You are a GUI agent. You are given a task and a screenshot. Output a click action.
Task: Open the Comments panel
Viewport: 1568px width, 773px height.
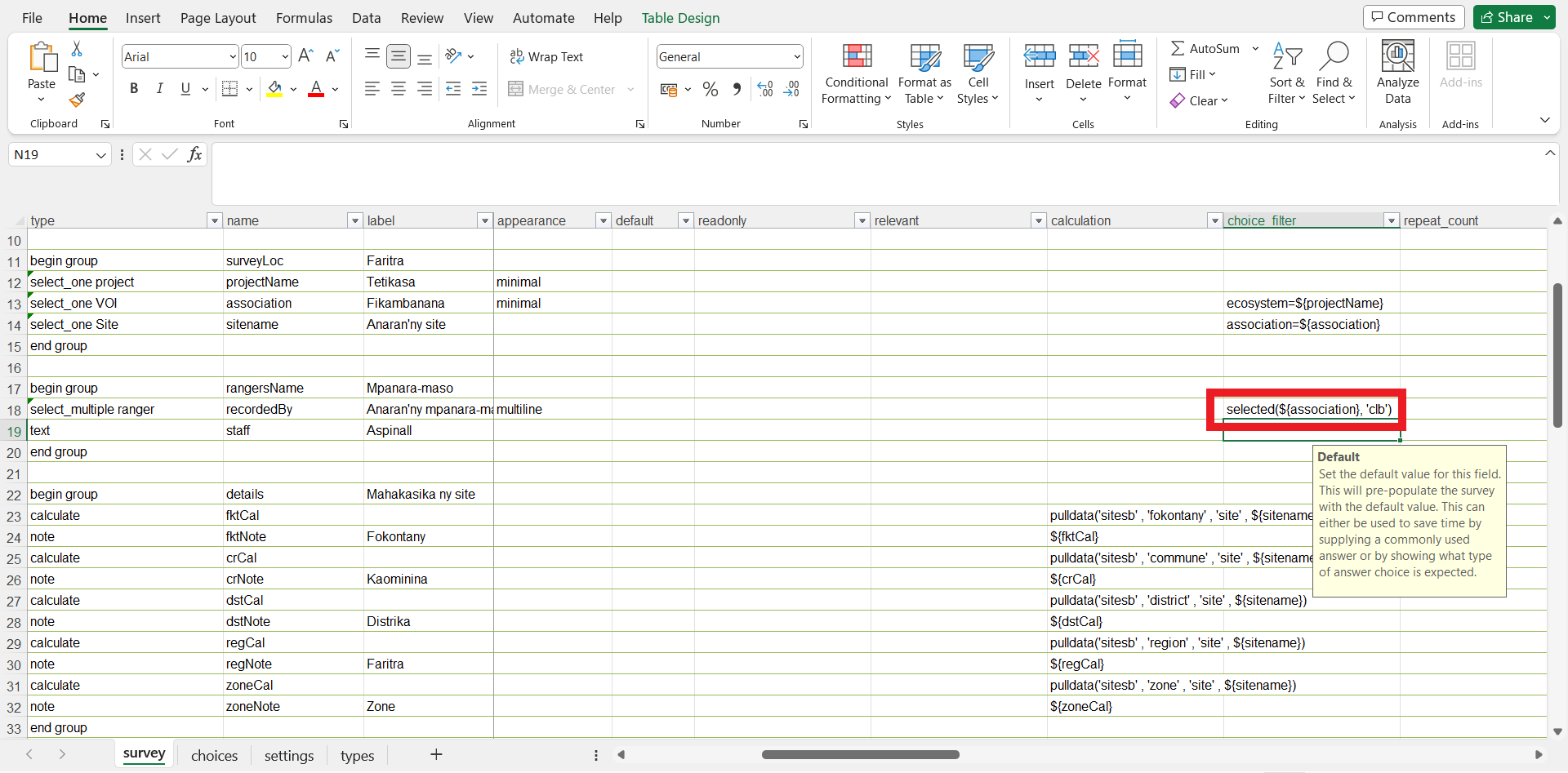point(1413,17)
